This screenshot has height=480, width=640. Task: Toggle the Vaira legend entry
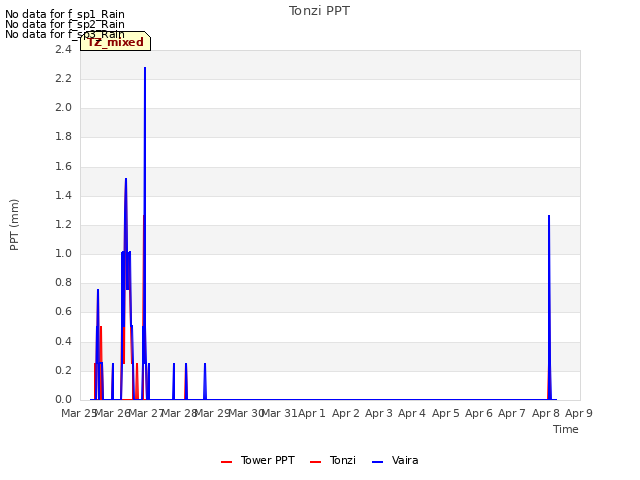(395, 460)
